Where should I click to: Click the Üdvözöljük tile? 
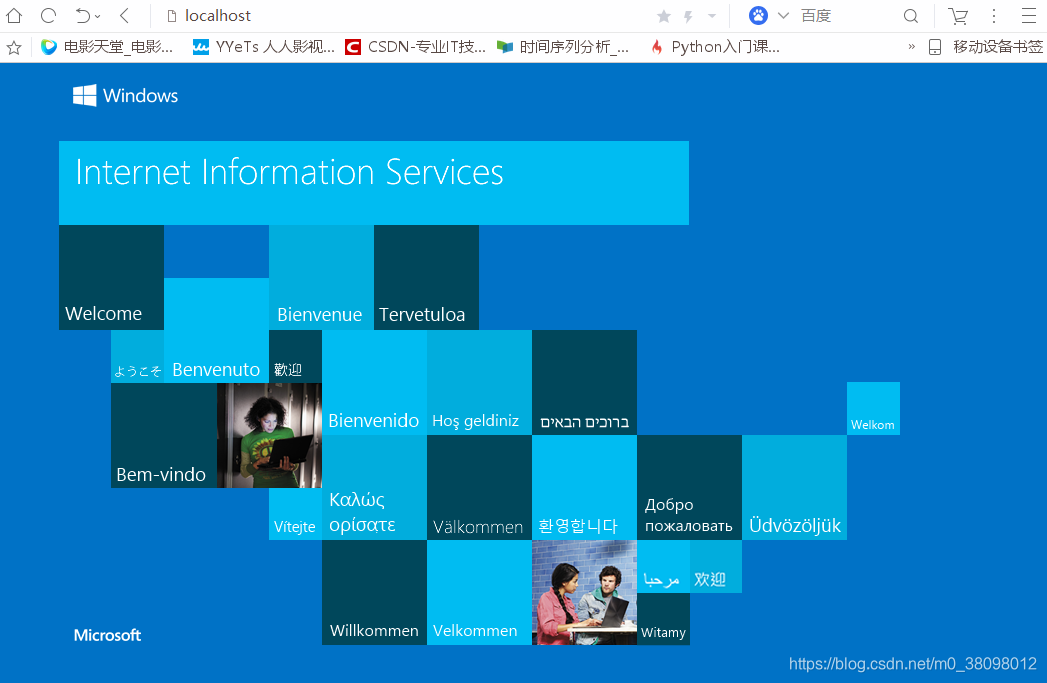[x=795, y=487]
